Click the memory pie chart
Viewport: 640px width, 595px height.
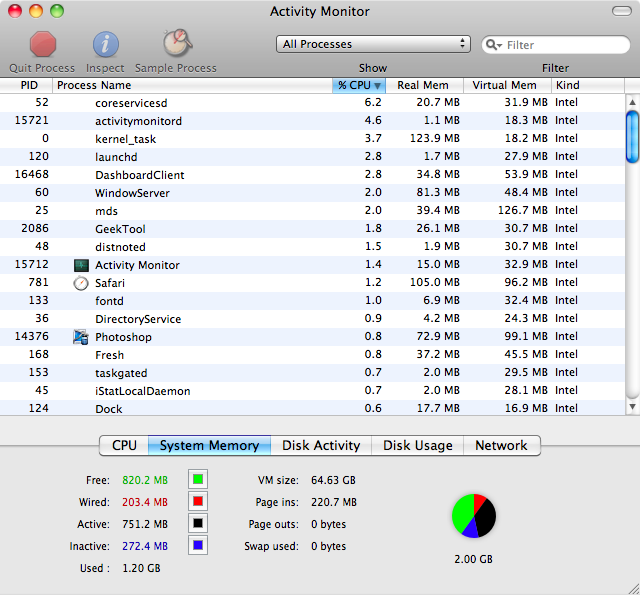point(474,516)
